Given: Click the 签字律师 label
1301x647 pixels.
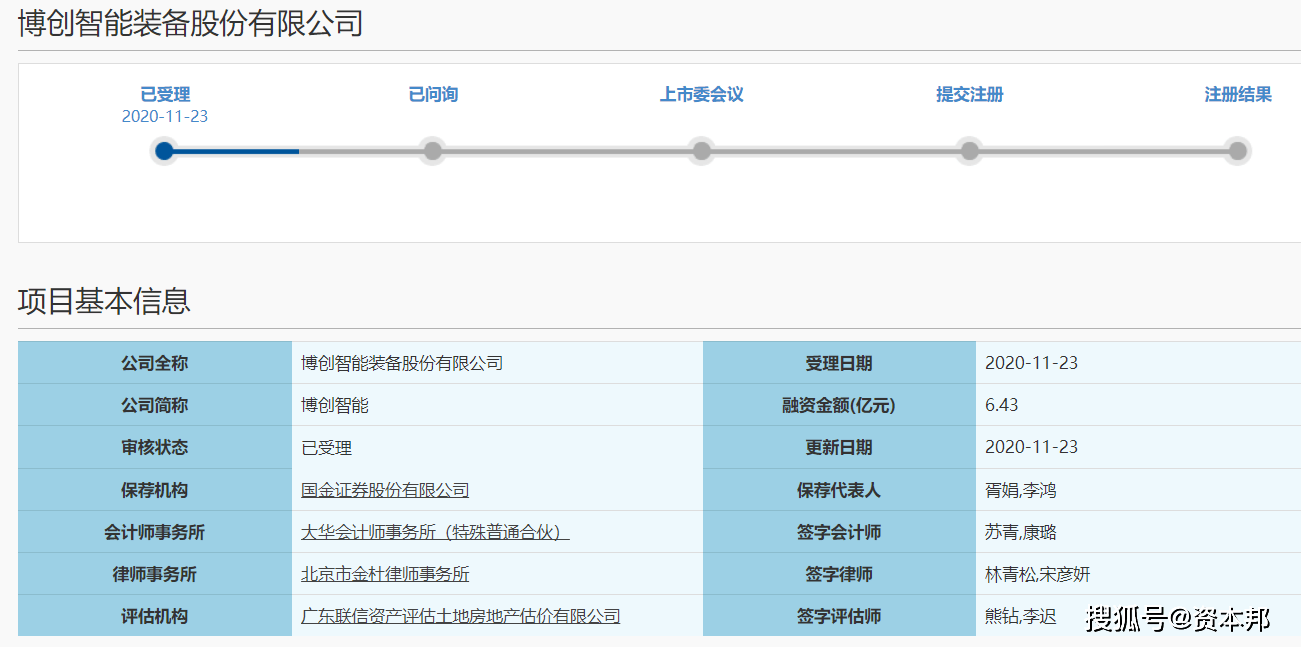Looking at the screenshot, I should click(839, 574).
